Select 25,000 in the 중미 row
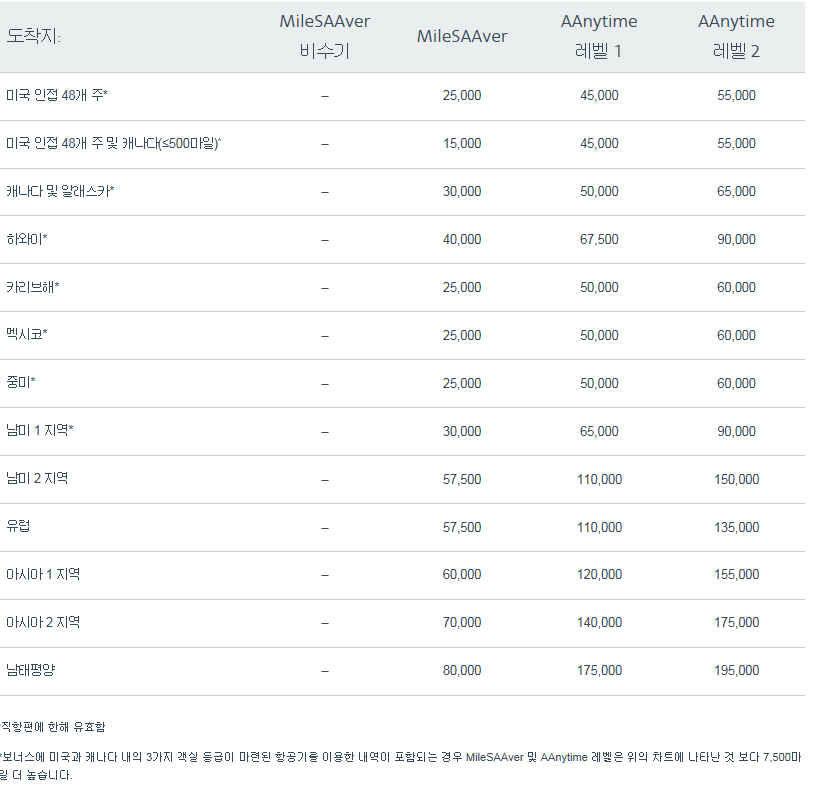 462,383
